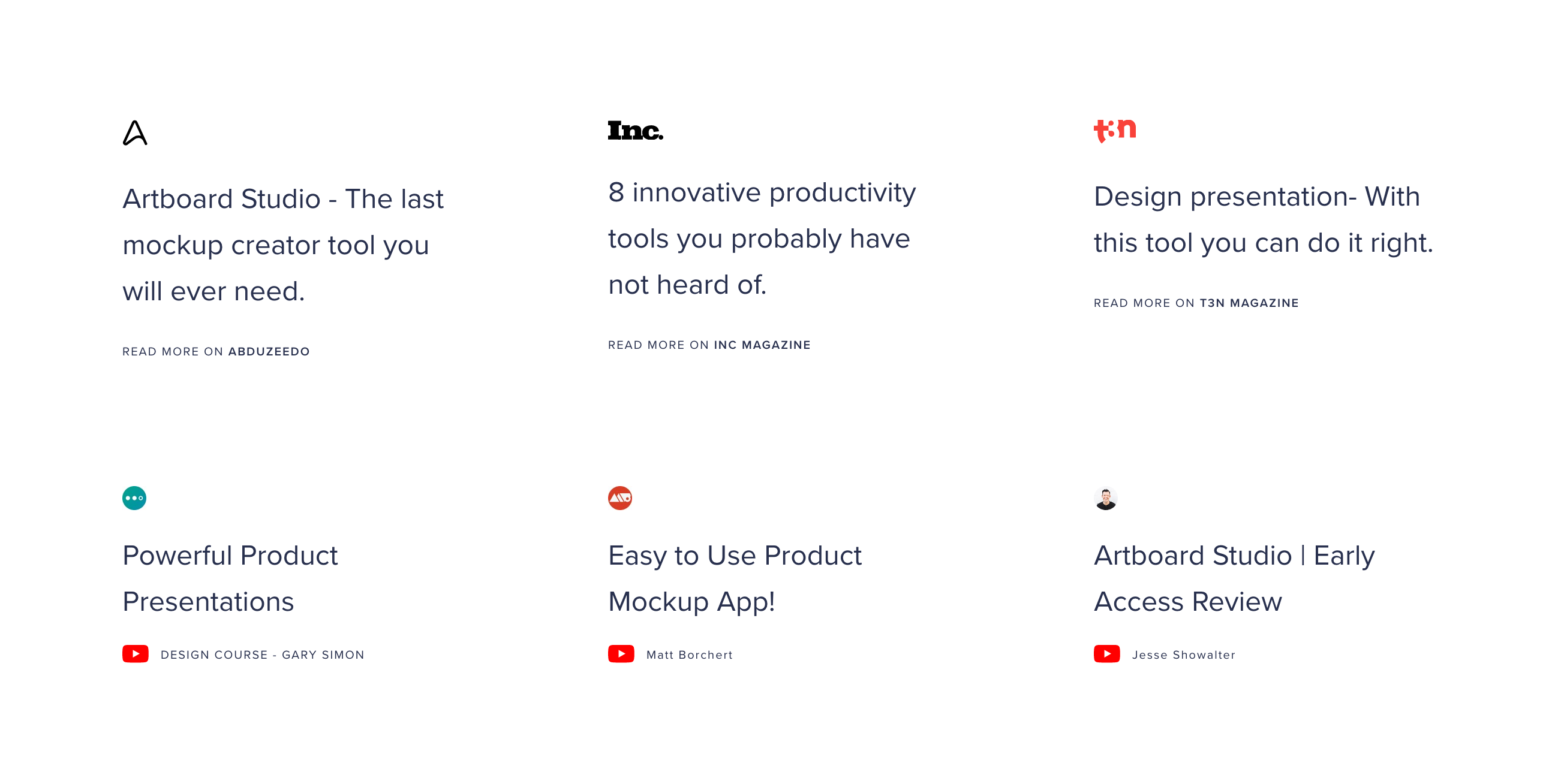Click YouTube icon beside Jesse Showalter
This screenshot has height=784, width=1564.
click(1107, 654)
